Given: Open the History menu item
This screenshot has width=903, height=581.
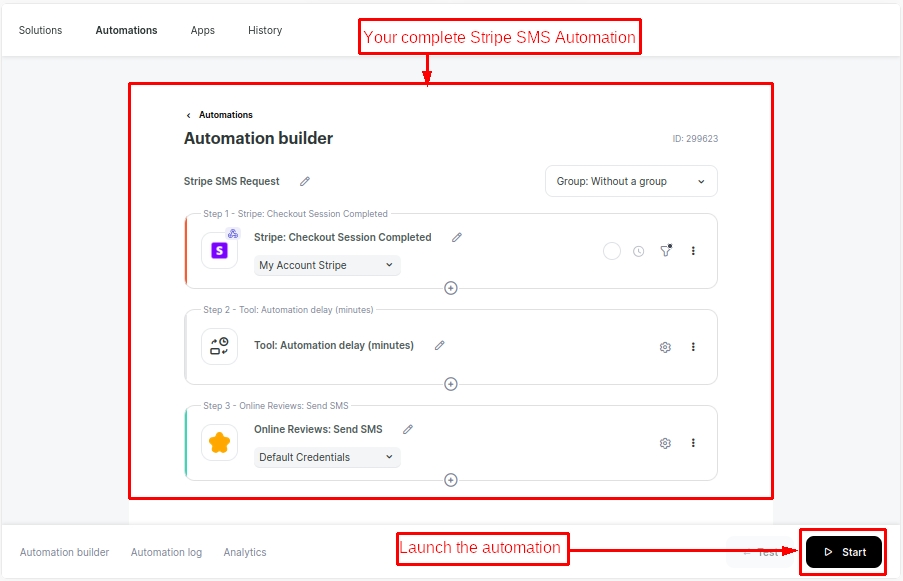Looking at the screenshot, I should [x=265, y=30].
